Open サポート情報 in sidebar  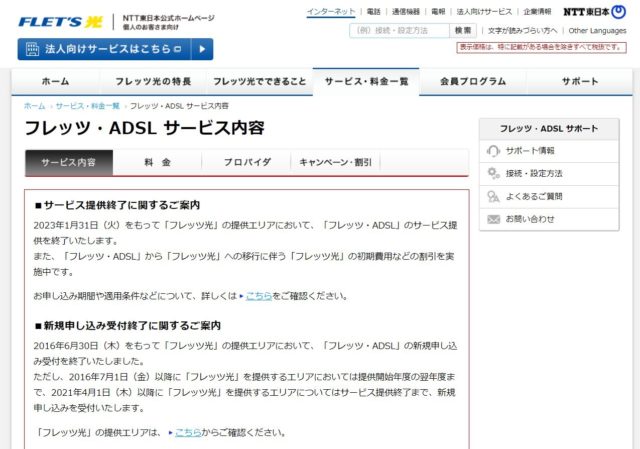click(x=549, y=151)
